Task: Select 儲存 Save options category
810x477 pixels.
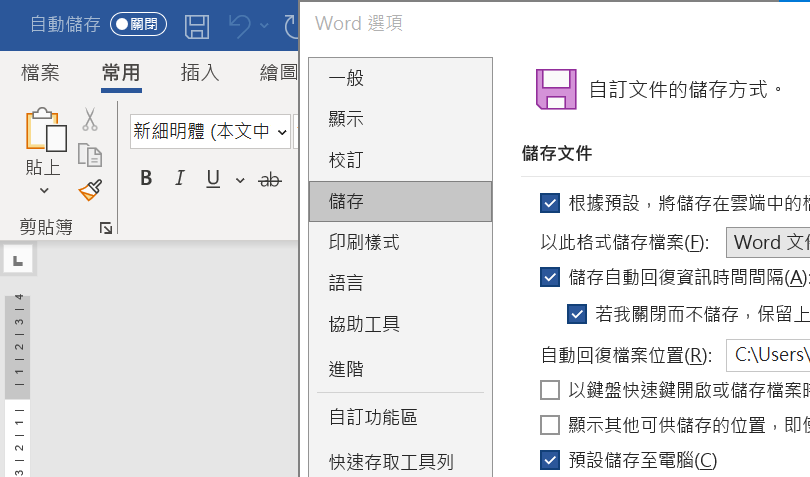Action: click(400, 202)
